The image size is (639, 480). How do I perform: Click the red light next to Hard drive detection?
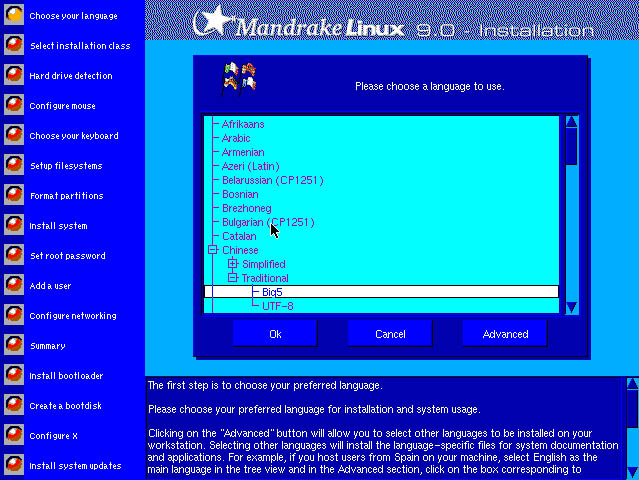tap(14, 76)
